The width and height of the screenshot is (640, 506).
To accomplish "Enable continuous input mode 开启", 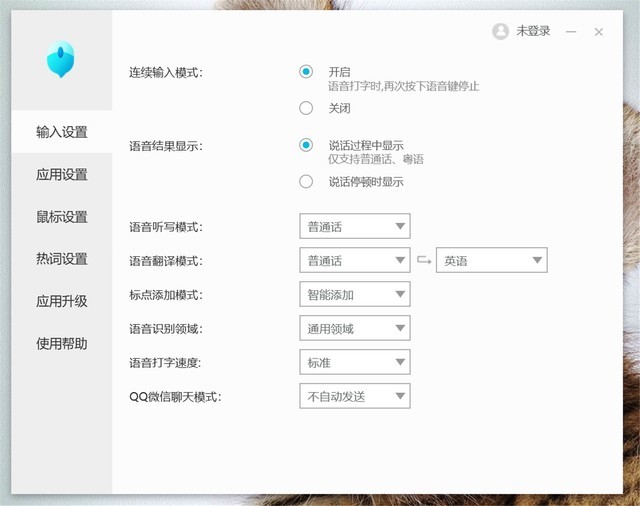I will pos(306,72).
